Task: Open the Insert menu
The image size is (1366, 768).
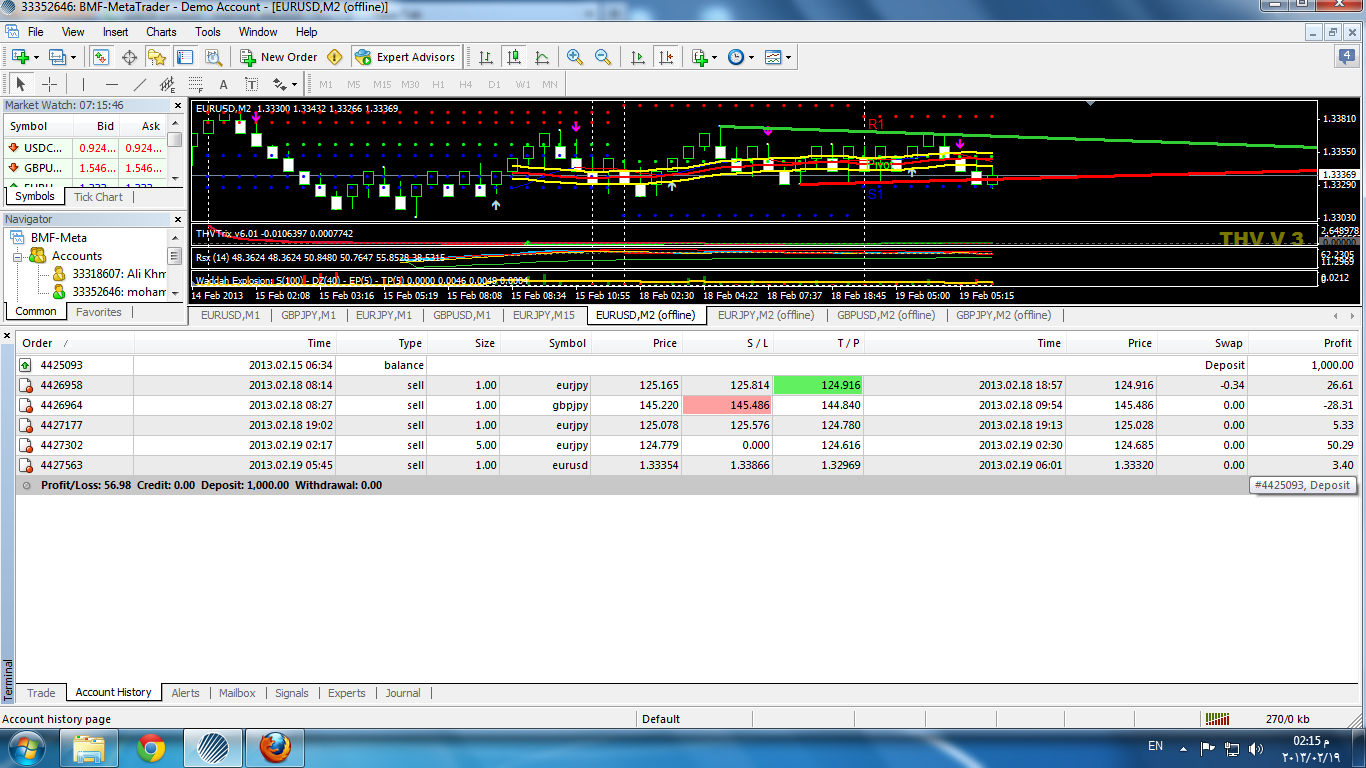Action: [x=115, y=32]
